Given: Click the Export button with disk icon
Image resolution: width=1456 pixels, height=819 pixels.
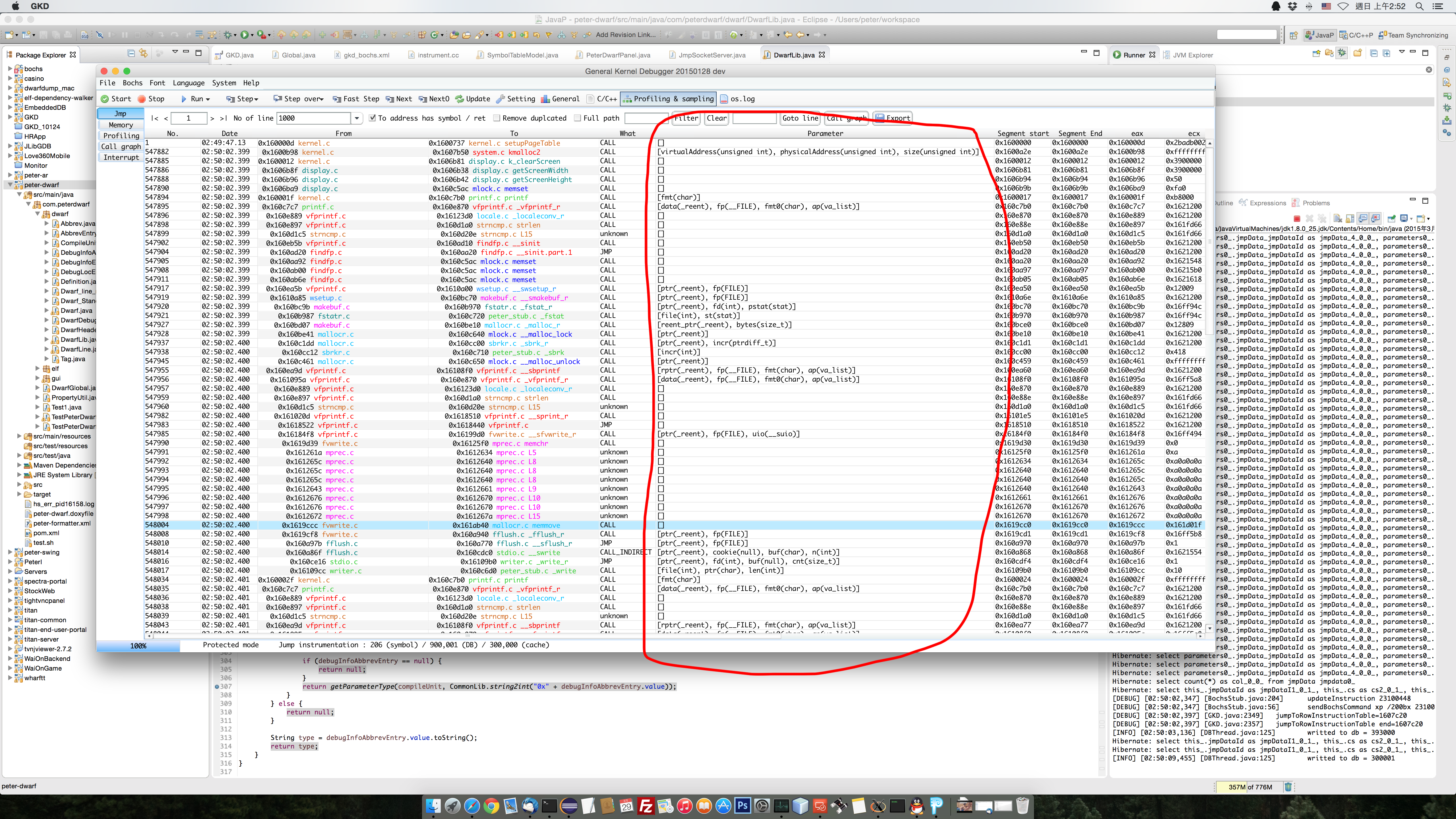Looking at the screenshot, I should click(x=892, y=118).
